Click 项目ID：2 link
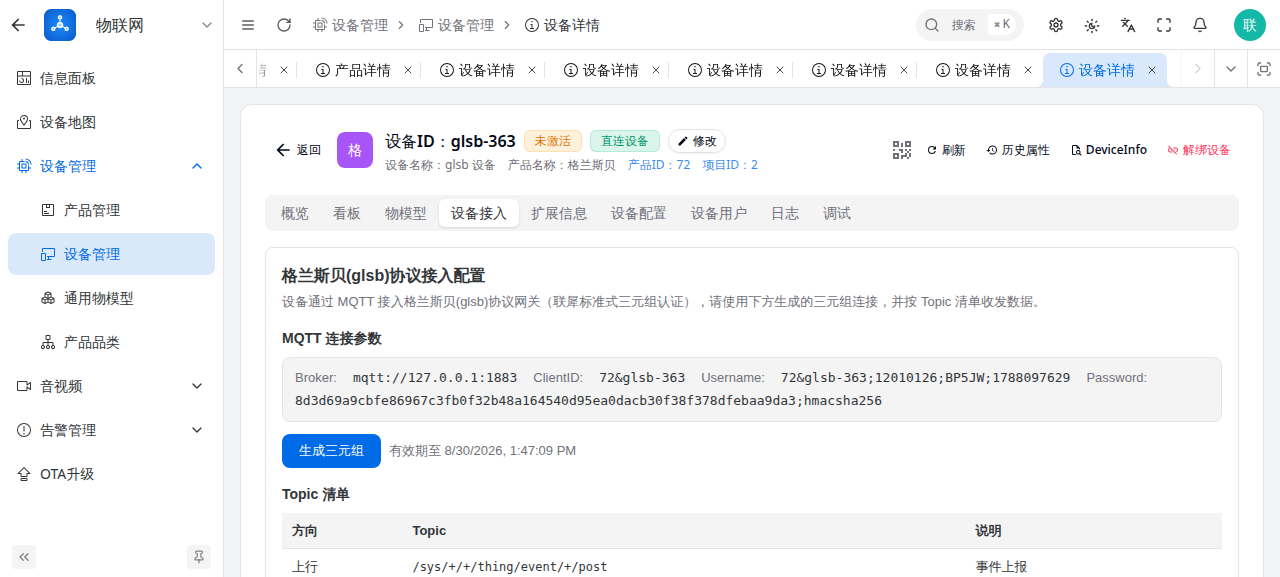This screenshot has width=1280, height=577. pyautogui.click(x=730, y=165)
